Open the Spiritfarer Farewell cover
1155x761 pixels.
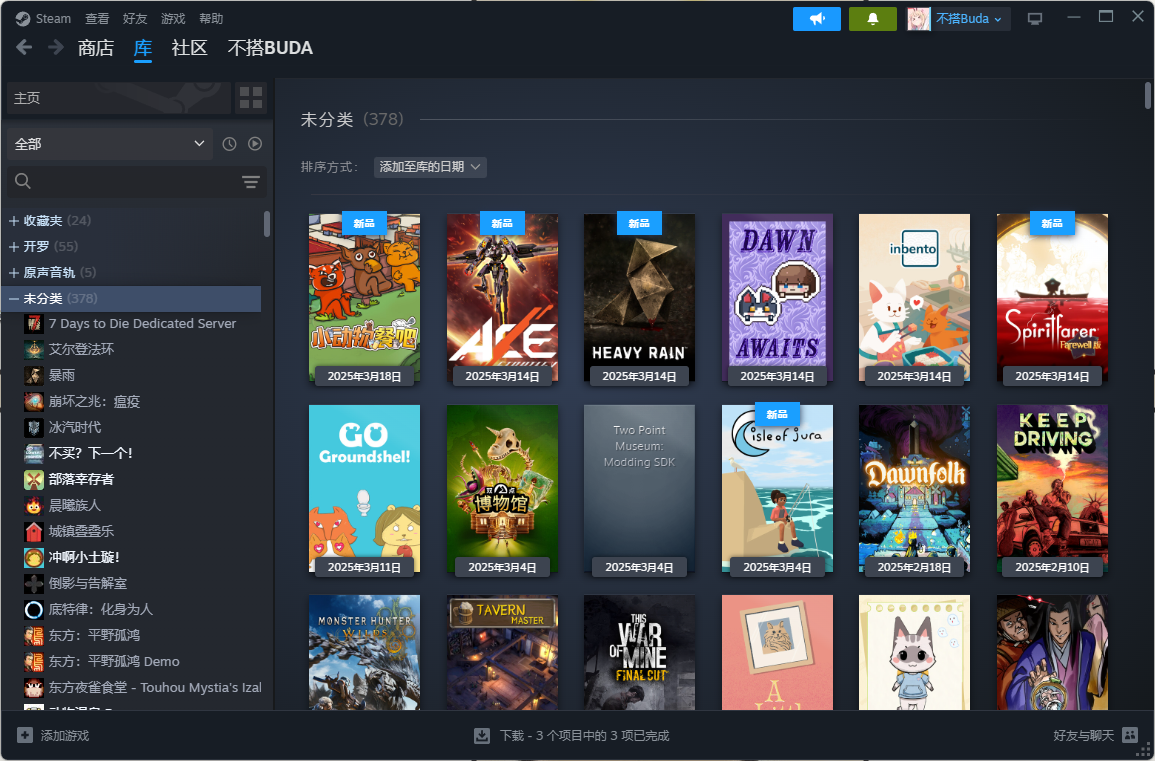click(x=1052, y=298)
